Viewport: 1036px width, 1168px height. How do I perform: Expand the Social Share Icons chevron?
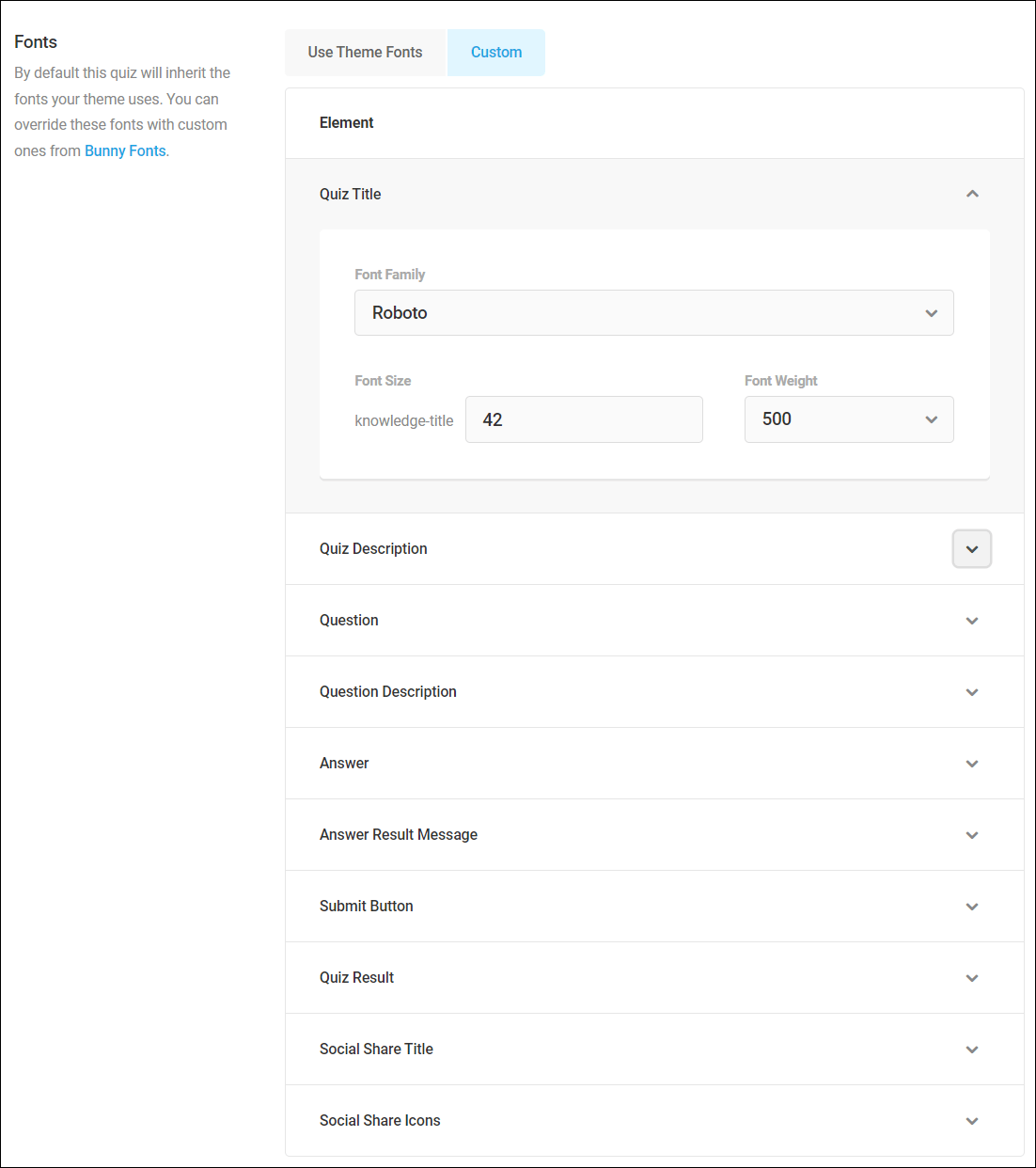(x=972, y=1121)
